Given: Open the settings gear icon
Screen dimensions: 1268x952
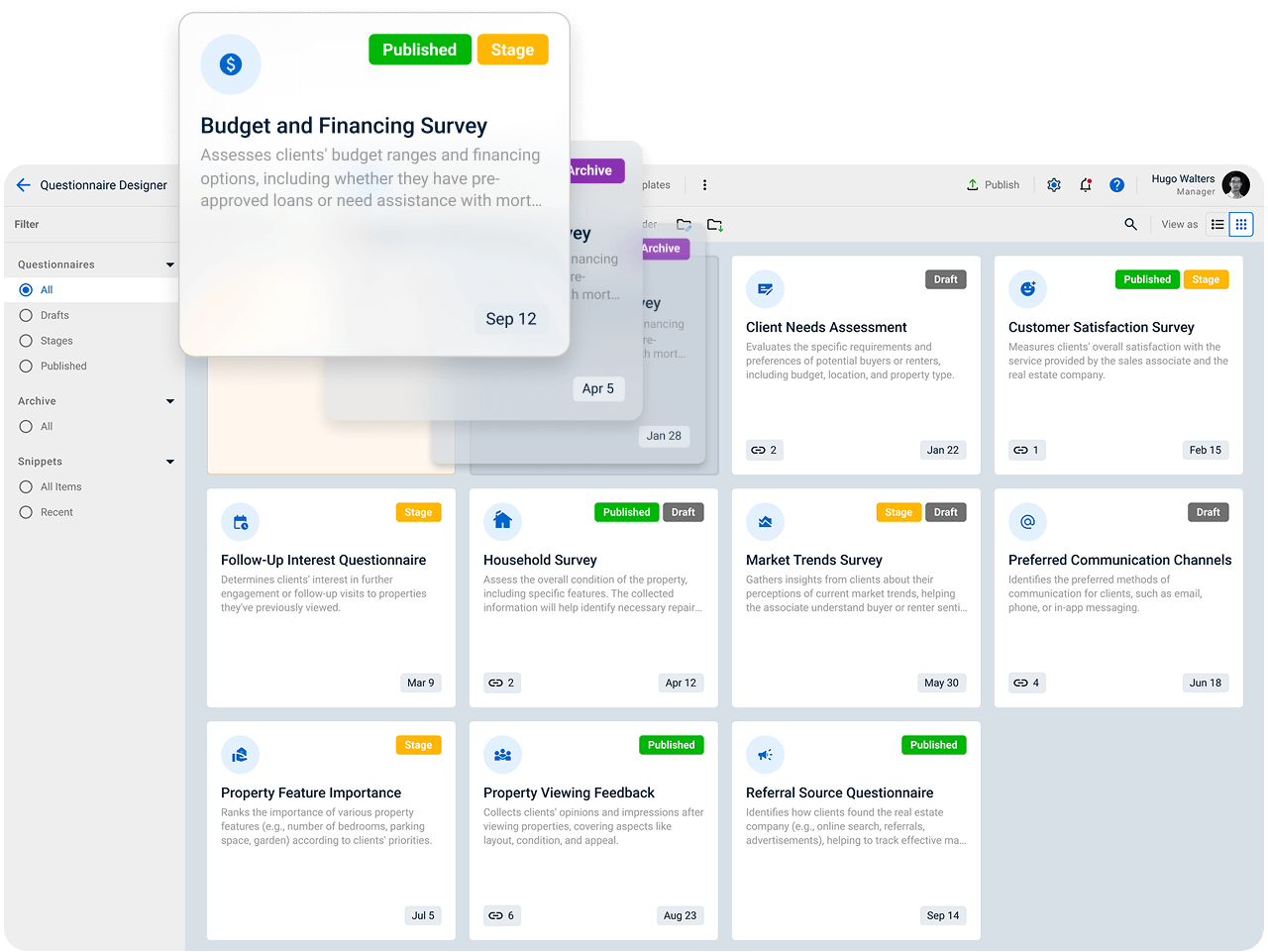Looking at the screenshot, I should point(1054,185).
